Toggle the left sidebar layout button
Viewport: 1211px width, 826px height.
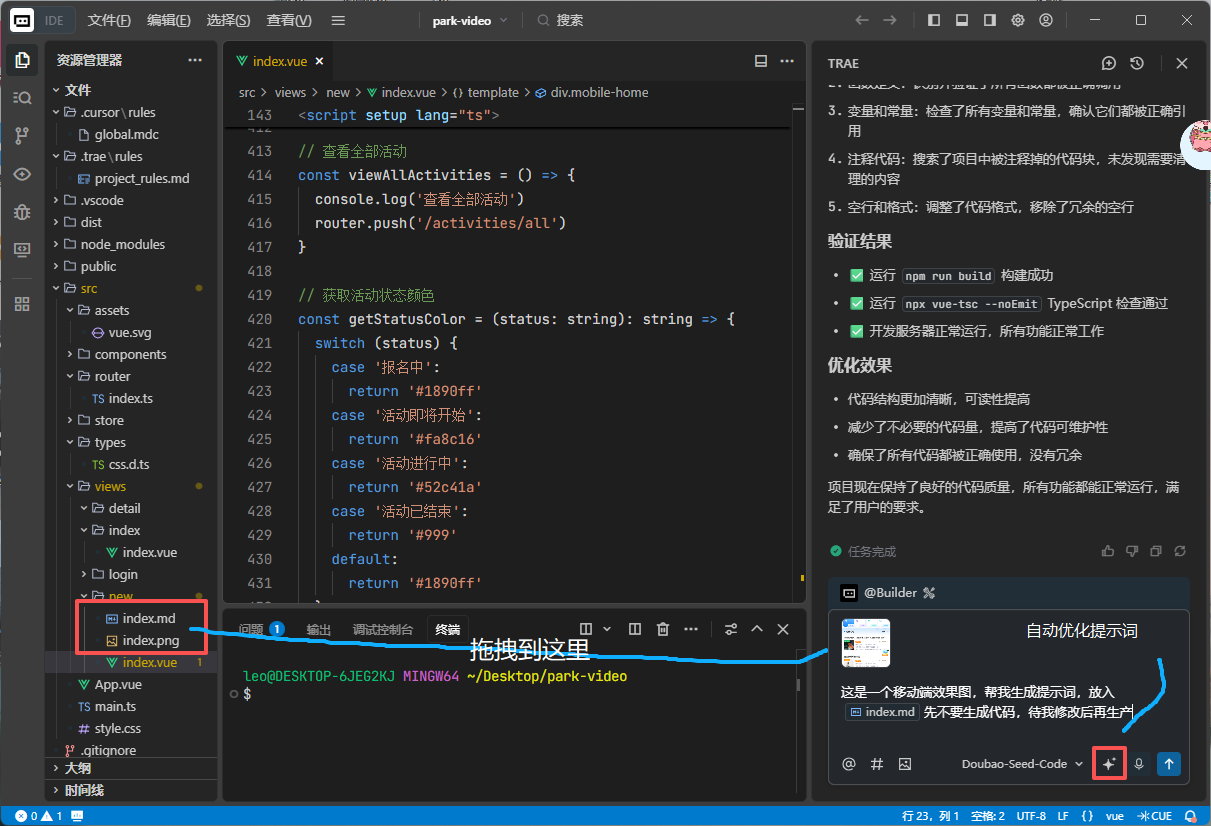(934, 20)
